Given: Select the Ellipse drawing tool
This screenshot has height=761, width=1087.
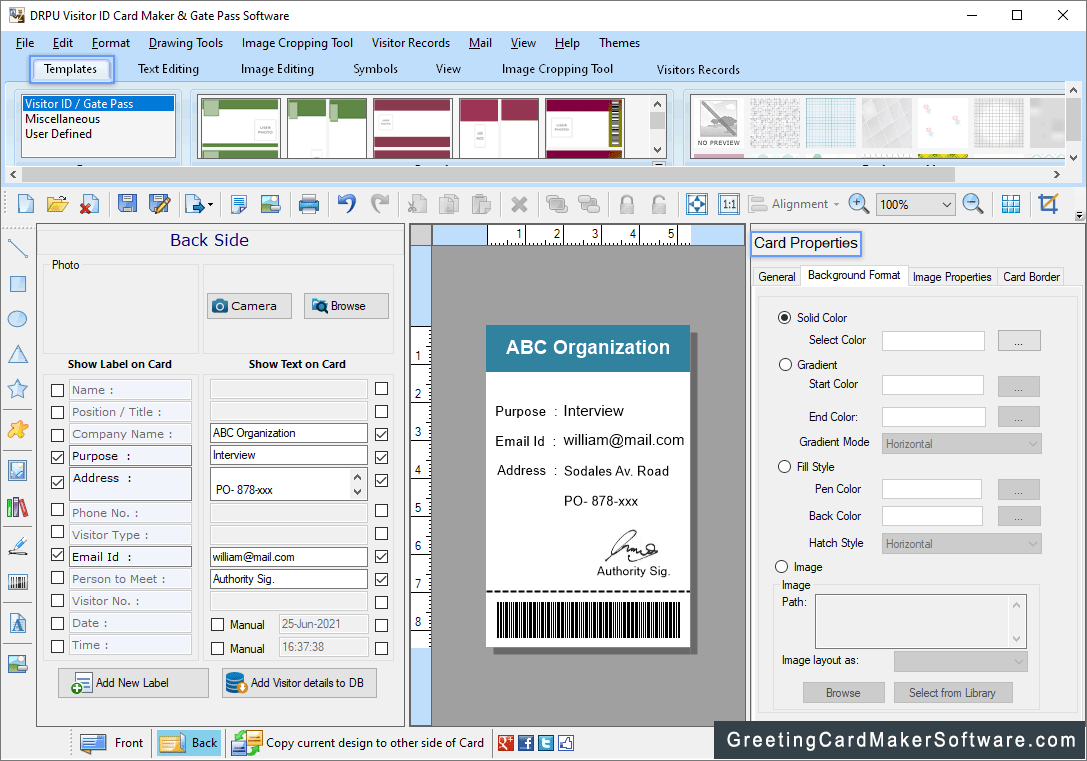Looking at the screenshot, I should click(x=17, y=319).
